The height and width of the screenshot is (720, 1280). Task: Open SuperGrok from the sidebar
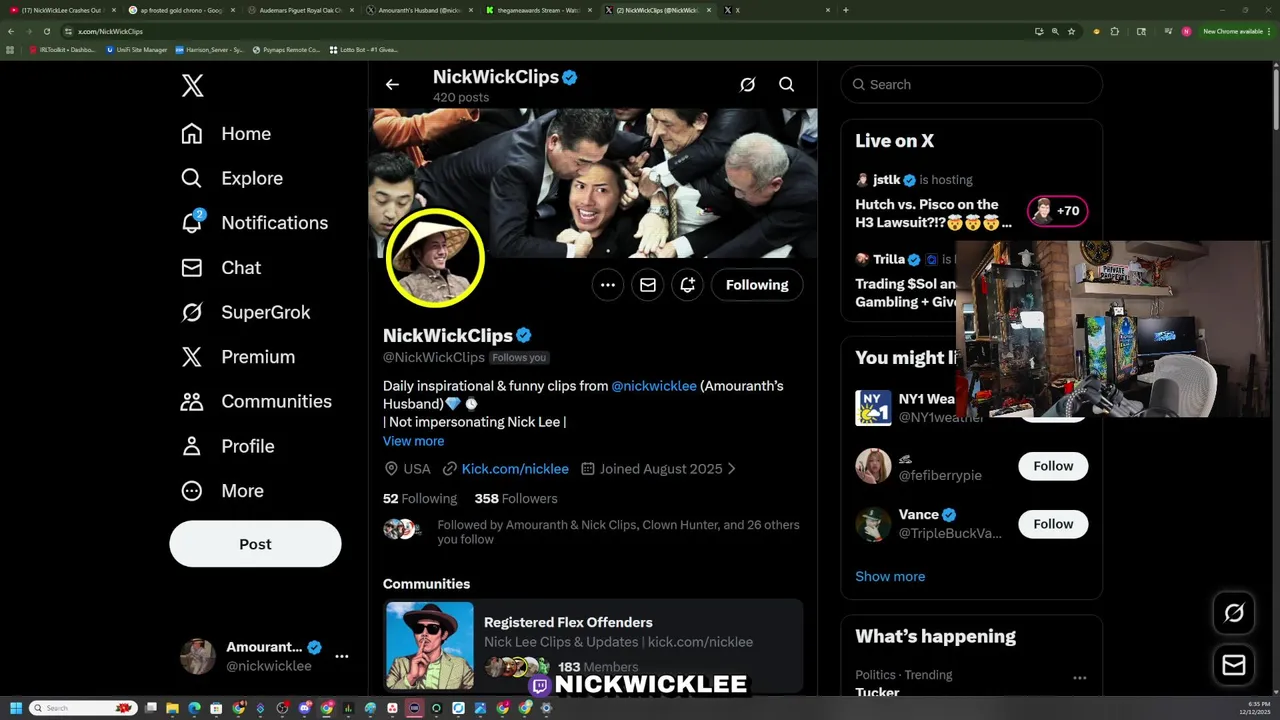click(245, 312)
